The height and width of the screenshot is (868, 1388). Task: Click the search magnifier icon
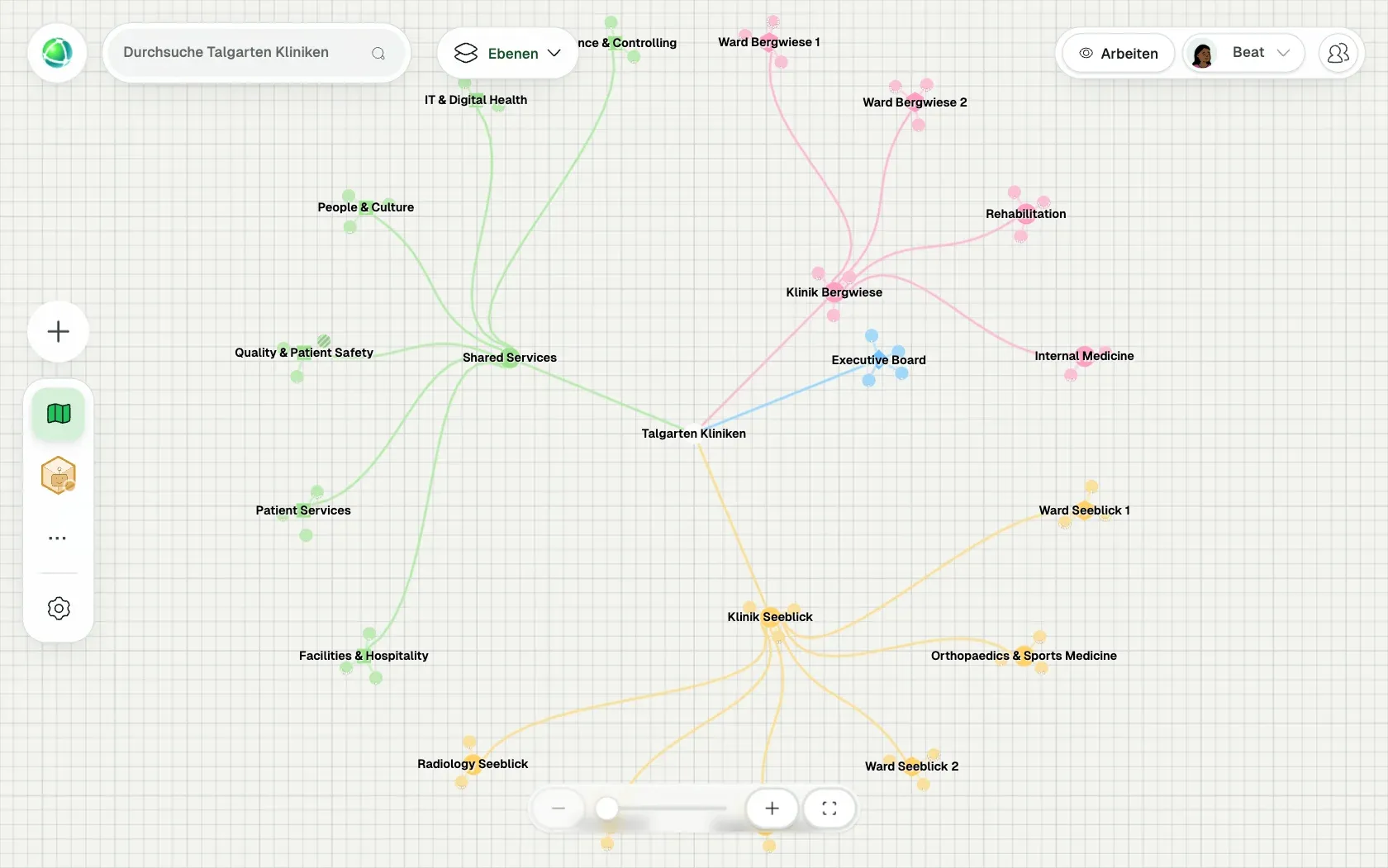(378, 53)
